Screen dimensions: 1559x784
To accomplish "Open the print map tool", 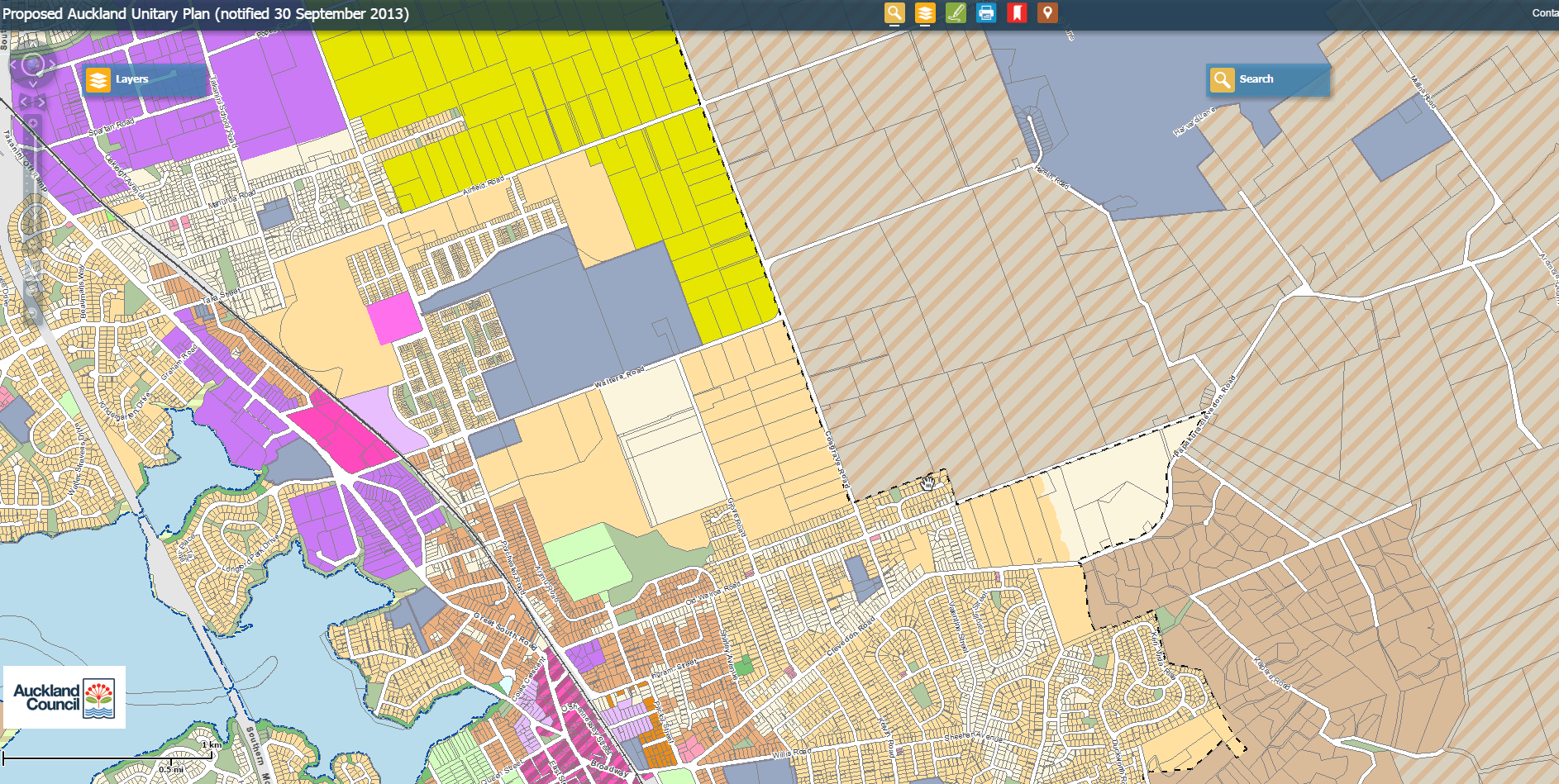I will click(x=986, y=12).
